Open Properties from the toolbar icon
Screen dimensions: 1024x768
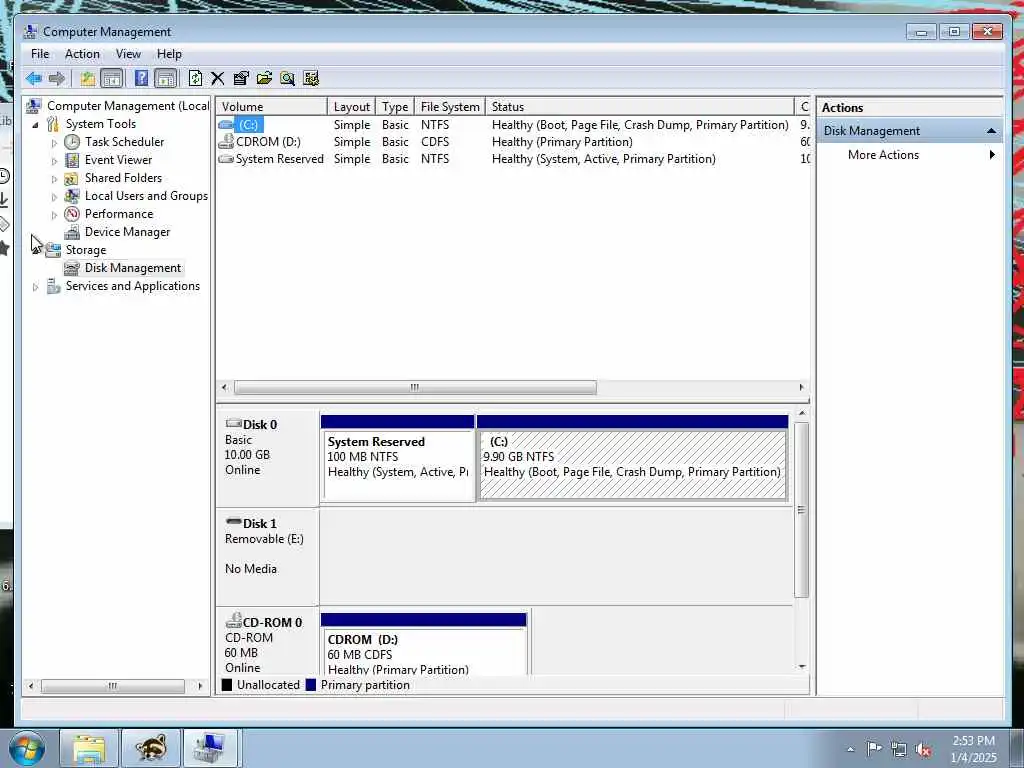[x=241, y=79]
